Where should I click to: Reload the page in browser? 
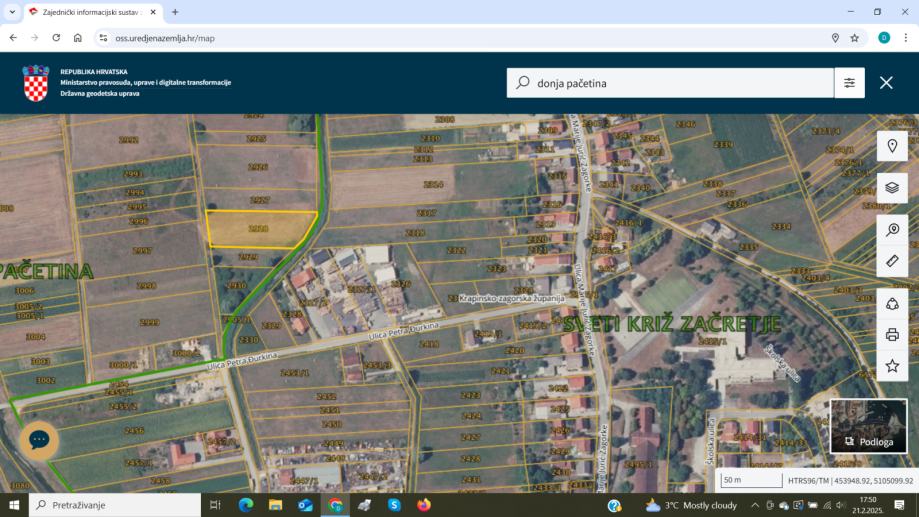click(x=56, y=38)
